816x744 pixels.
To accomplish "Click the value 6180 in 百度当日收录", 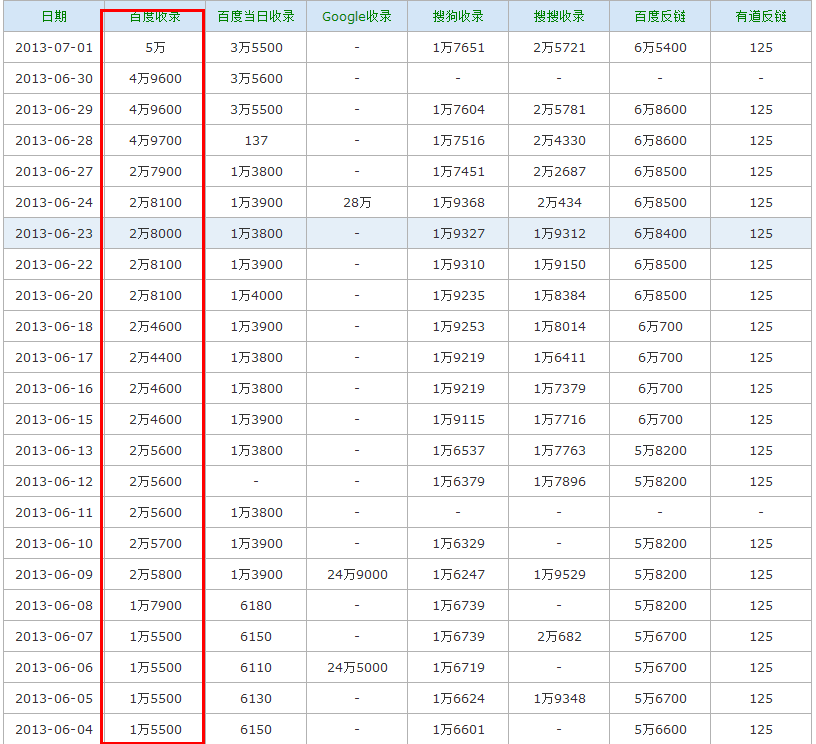I will coord(256,606).
